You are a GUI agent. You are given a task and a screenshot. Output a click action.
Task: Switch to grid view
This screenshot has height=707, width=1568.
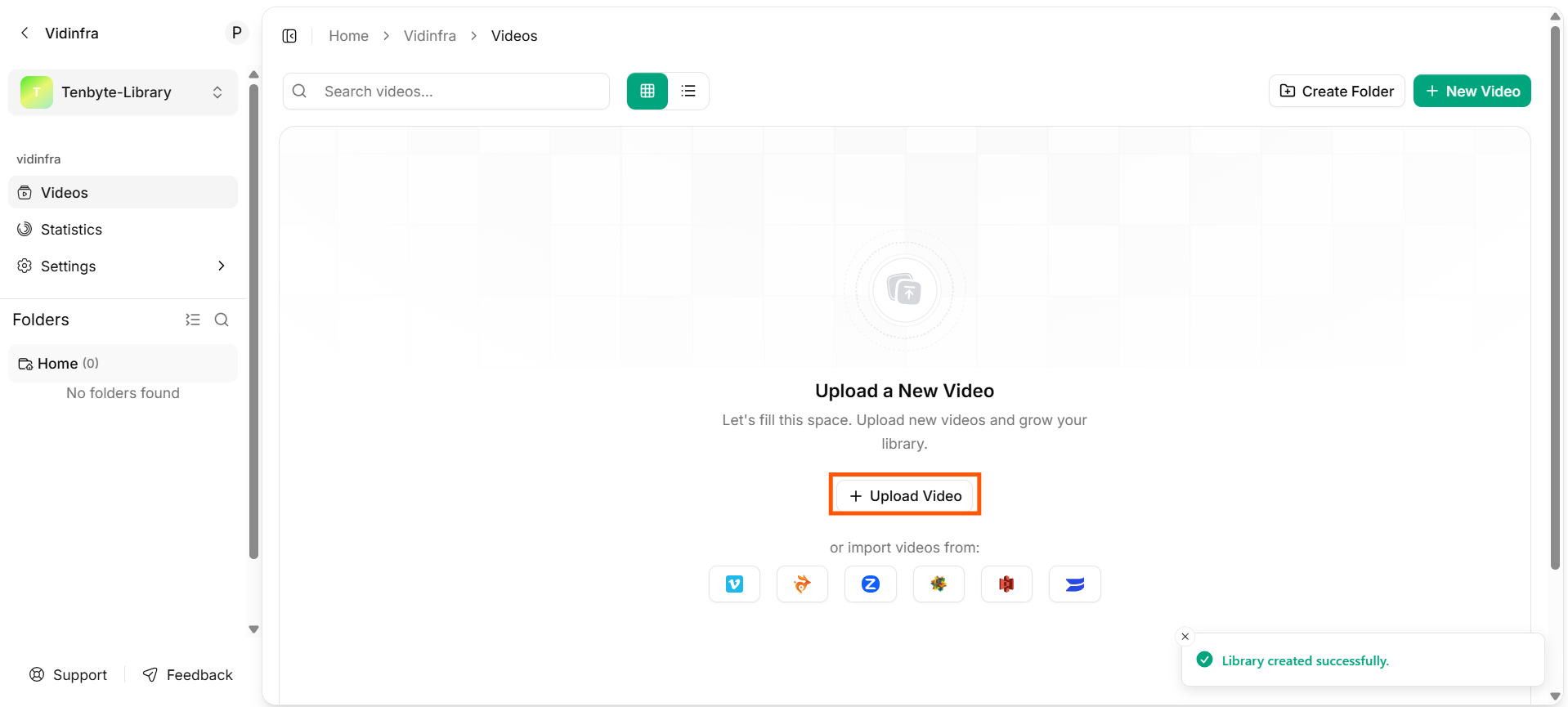pos(647,91)
